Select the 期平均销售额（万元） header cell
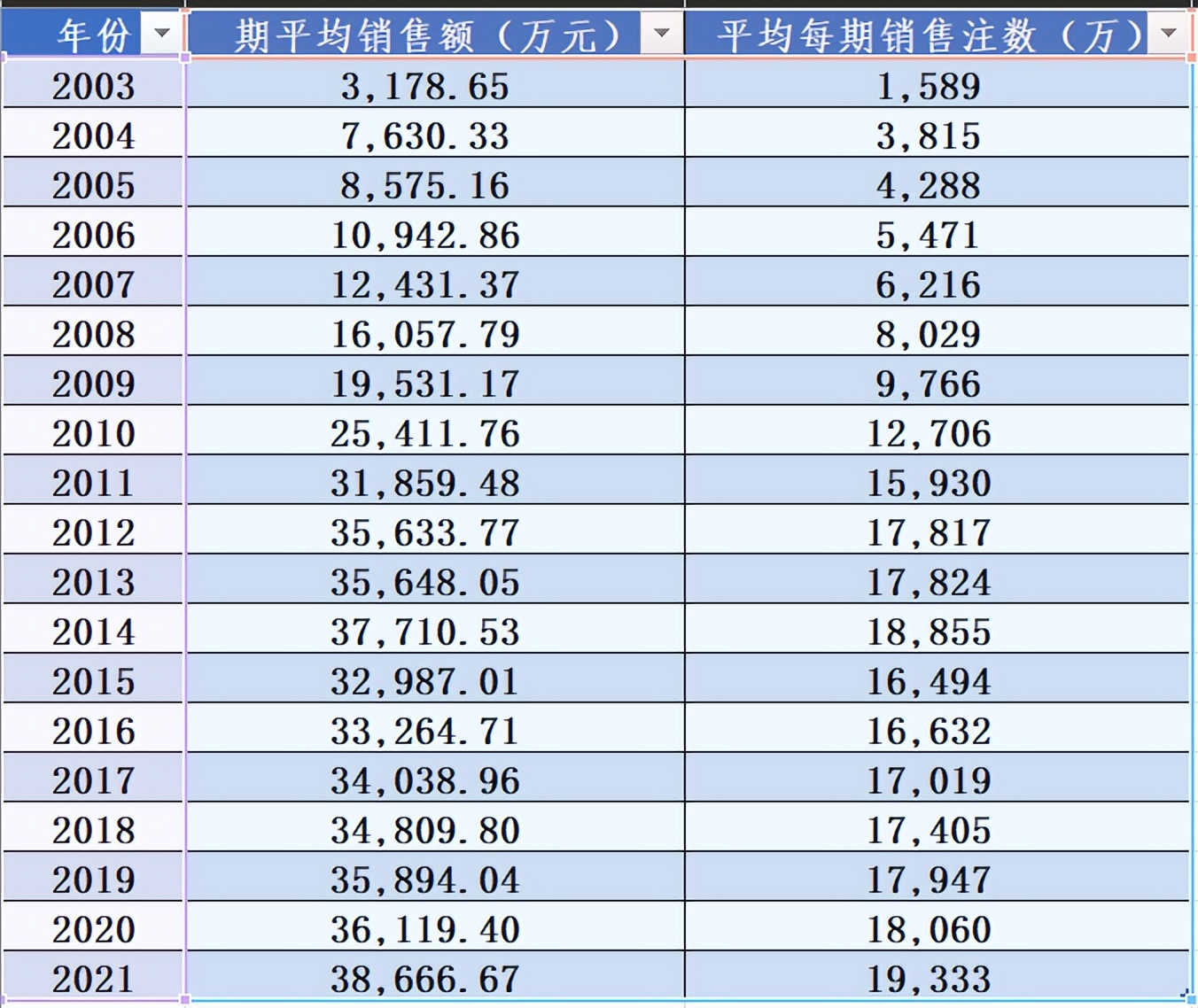1198x1008 pixels. click(x=435, y=34)
